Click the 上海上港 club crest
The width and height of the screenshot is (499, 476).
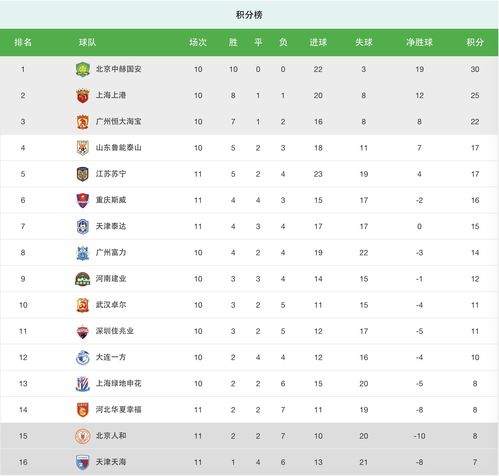pyautogui.click(x=83, y=96)
